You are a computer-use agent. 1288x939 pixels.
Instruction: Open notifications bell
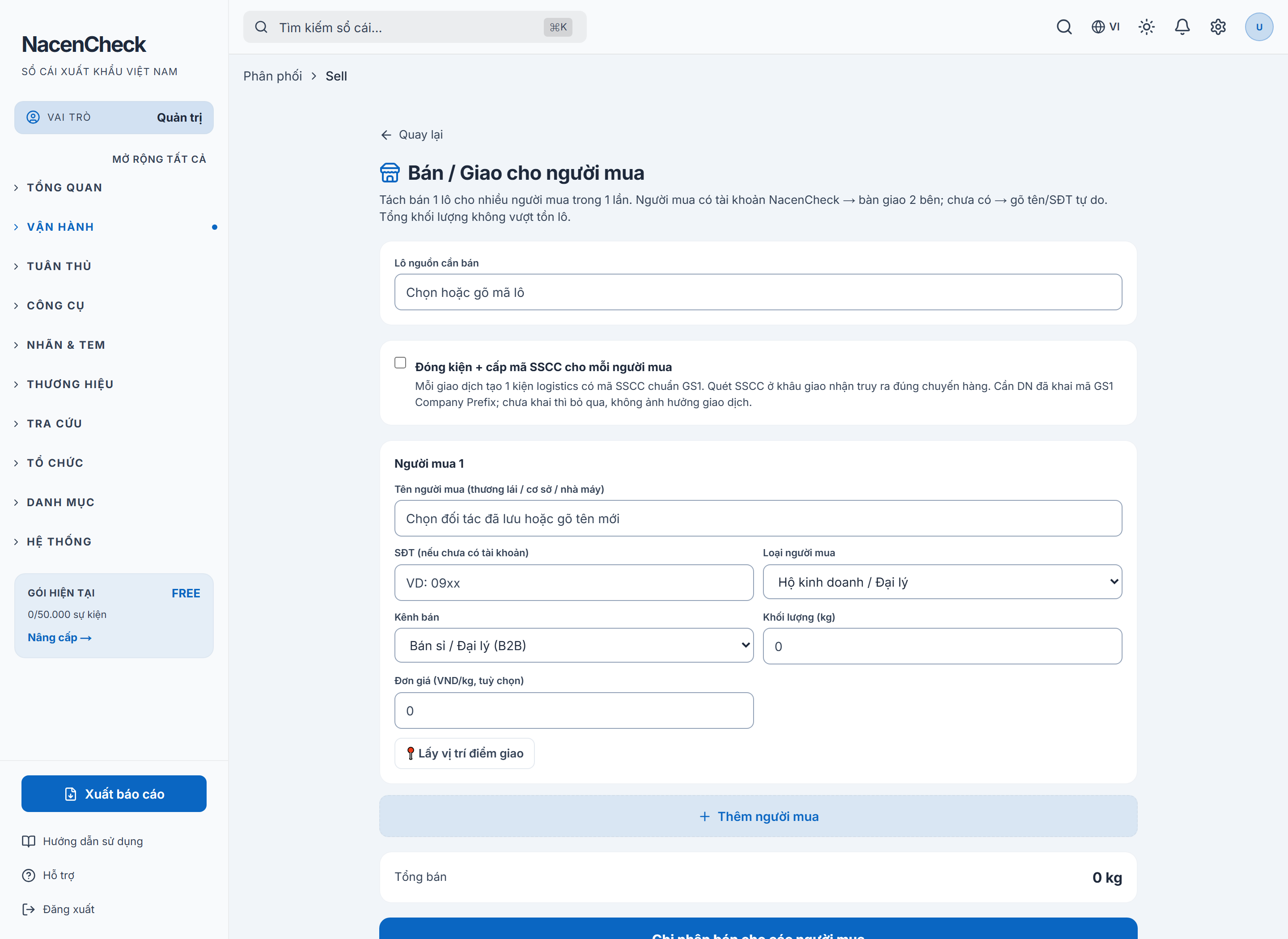pos(1182,27)
